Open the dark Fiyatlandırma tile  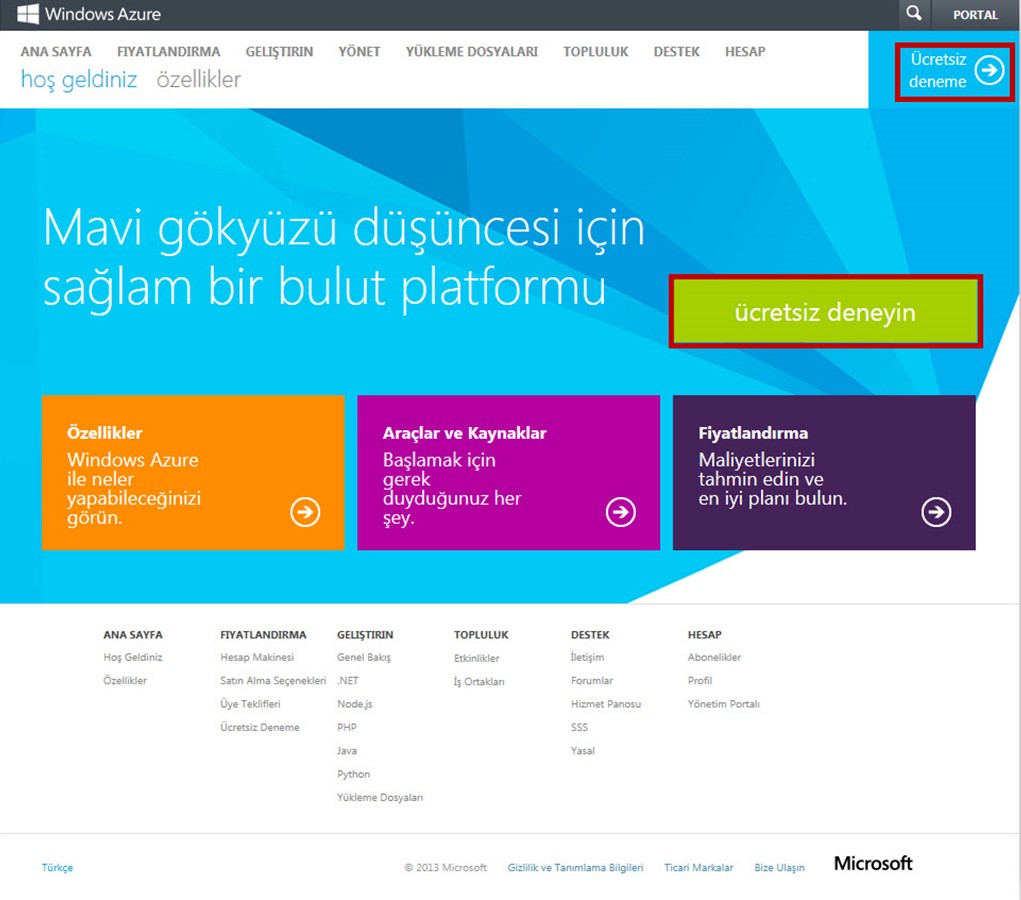pyautogui.click(x=824, y=473)
